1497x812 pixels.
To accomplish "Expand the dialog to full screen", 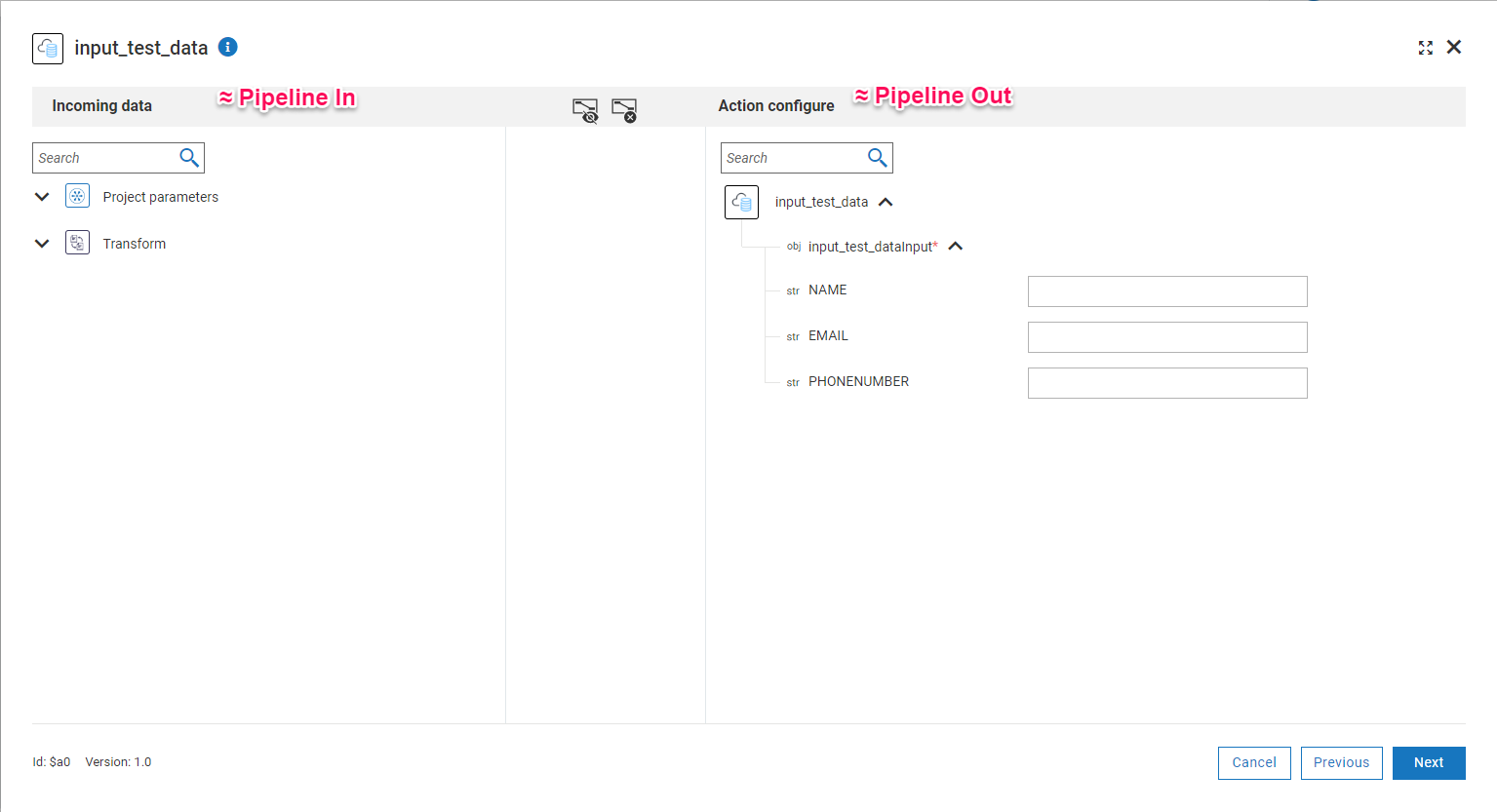I will point(1425,48).
